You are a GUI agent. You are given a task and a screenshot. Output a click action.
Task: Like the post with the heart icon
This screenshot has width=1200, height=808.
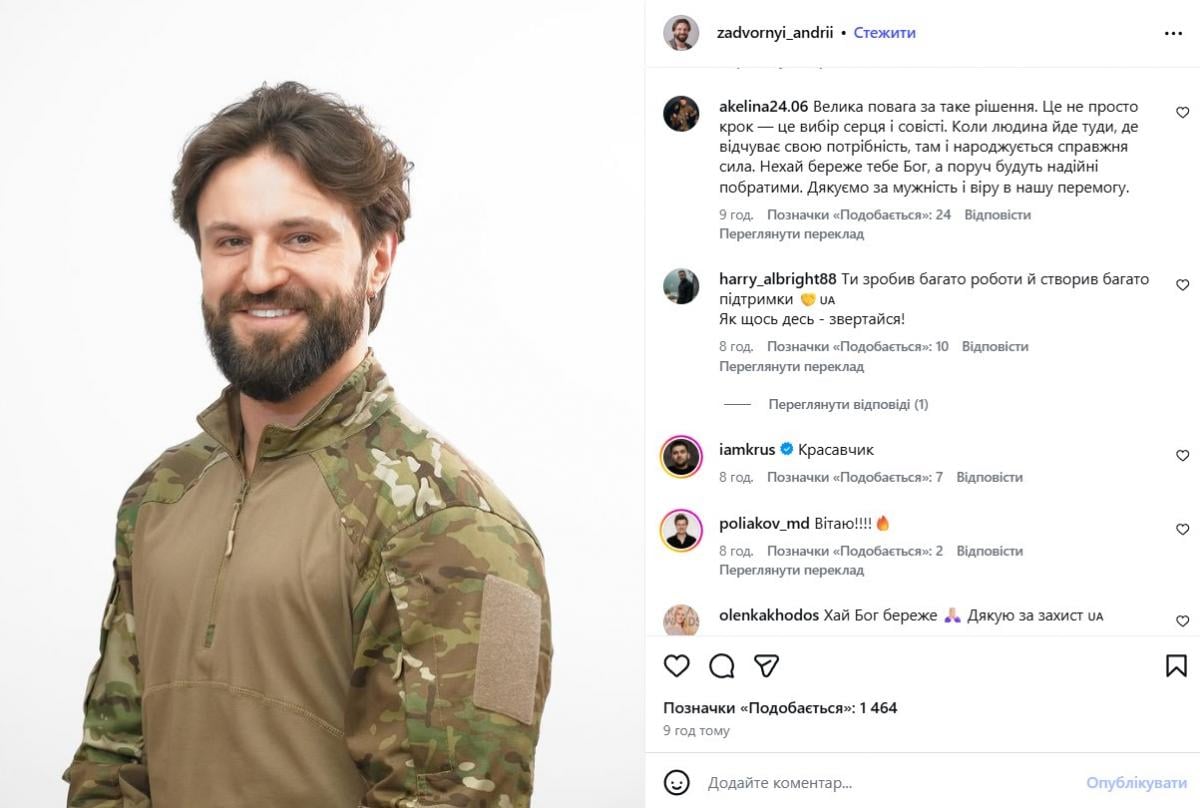point(677,666)
